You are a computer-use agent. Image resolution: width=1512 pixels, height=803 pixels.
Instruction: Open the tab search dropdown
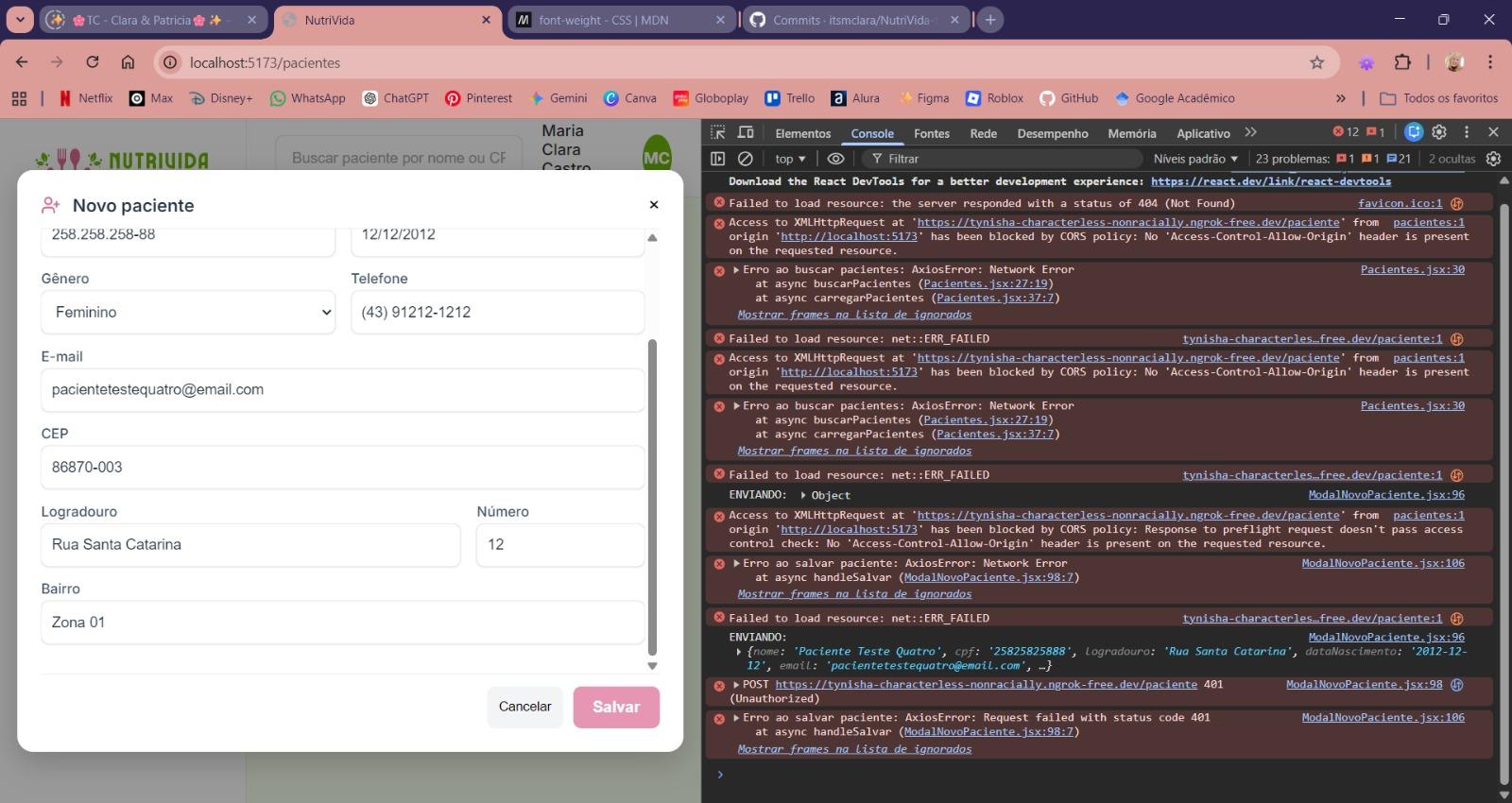click(20, 20)
